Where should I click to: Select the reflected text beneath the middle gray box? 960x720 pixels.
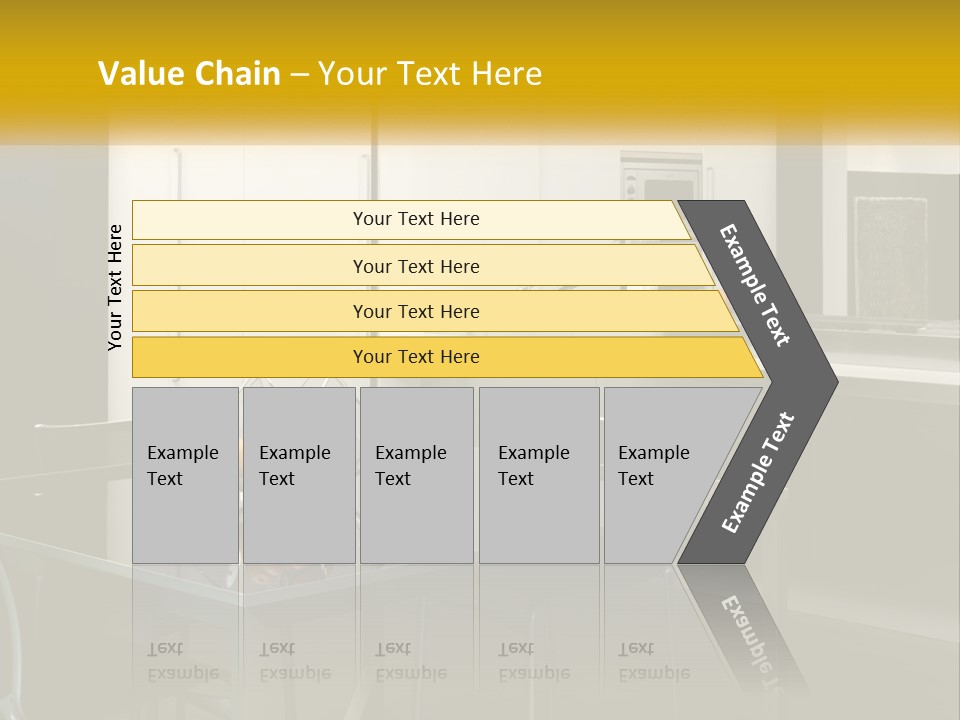point(410,662)
